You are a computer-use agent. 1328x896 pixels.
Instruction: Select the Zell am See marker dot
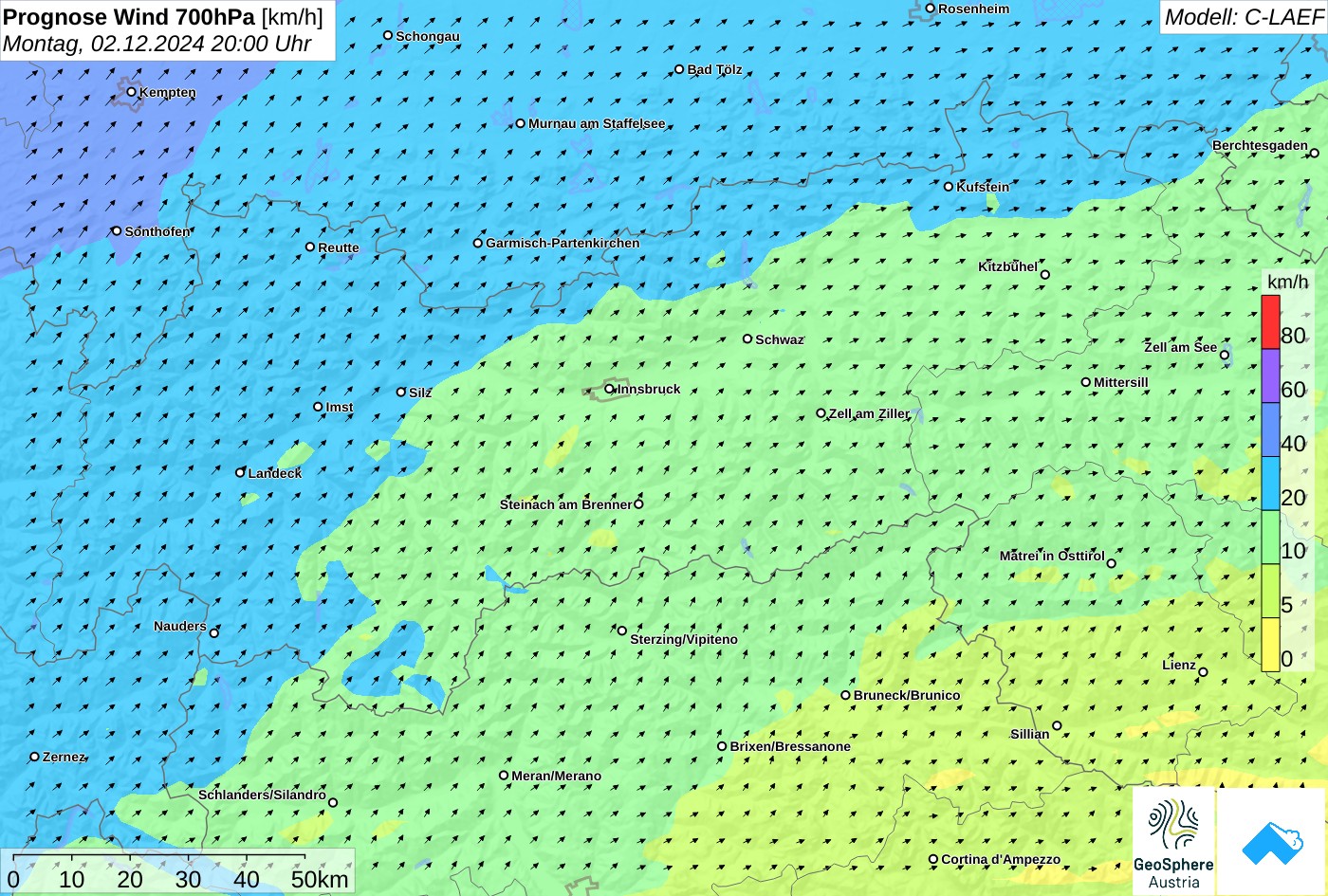[x=1225, y=356]
